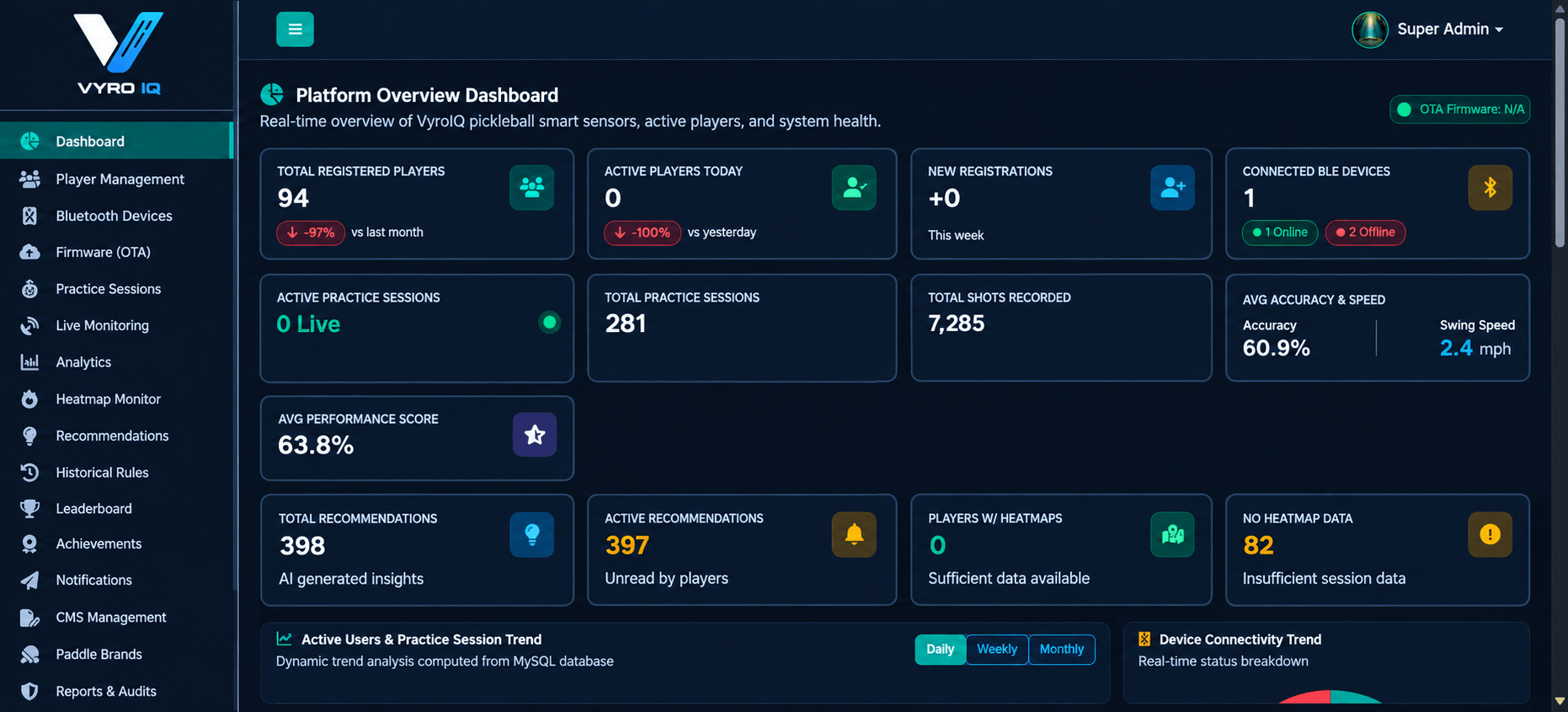Image resolution: width=1568 pixels, height=712 pixels.
Task: Click the Analytics bar chart icon
Action: [29, 362]
